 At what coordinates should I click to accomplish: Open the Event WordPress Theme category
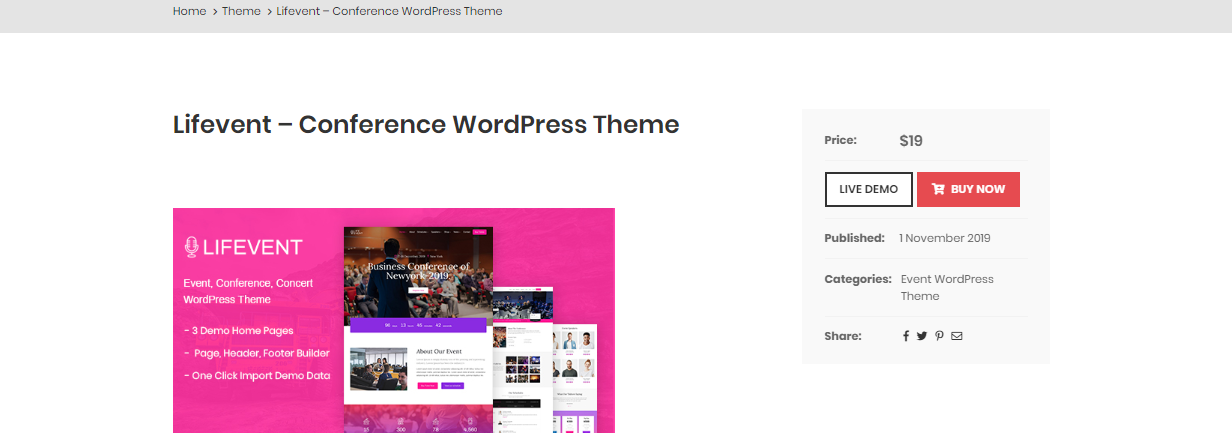click(x=947, y=287)
